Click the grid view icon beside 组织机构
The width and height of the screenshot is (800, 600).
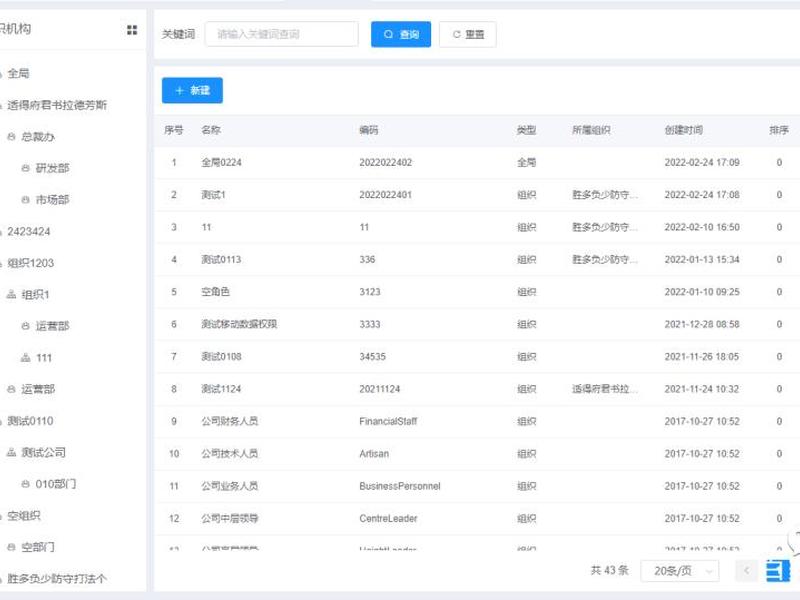pos(132,30)
